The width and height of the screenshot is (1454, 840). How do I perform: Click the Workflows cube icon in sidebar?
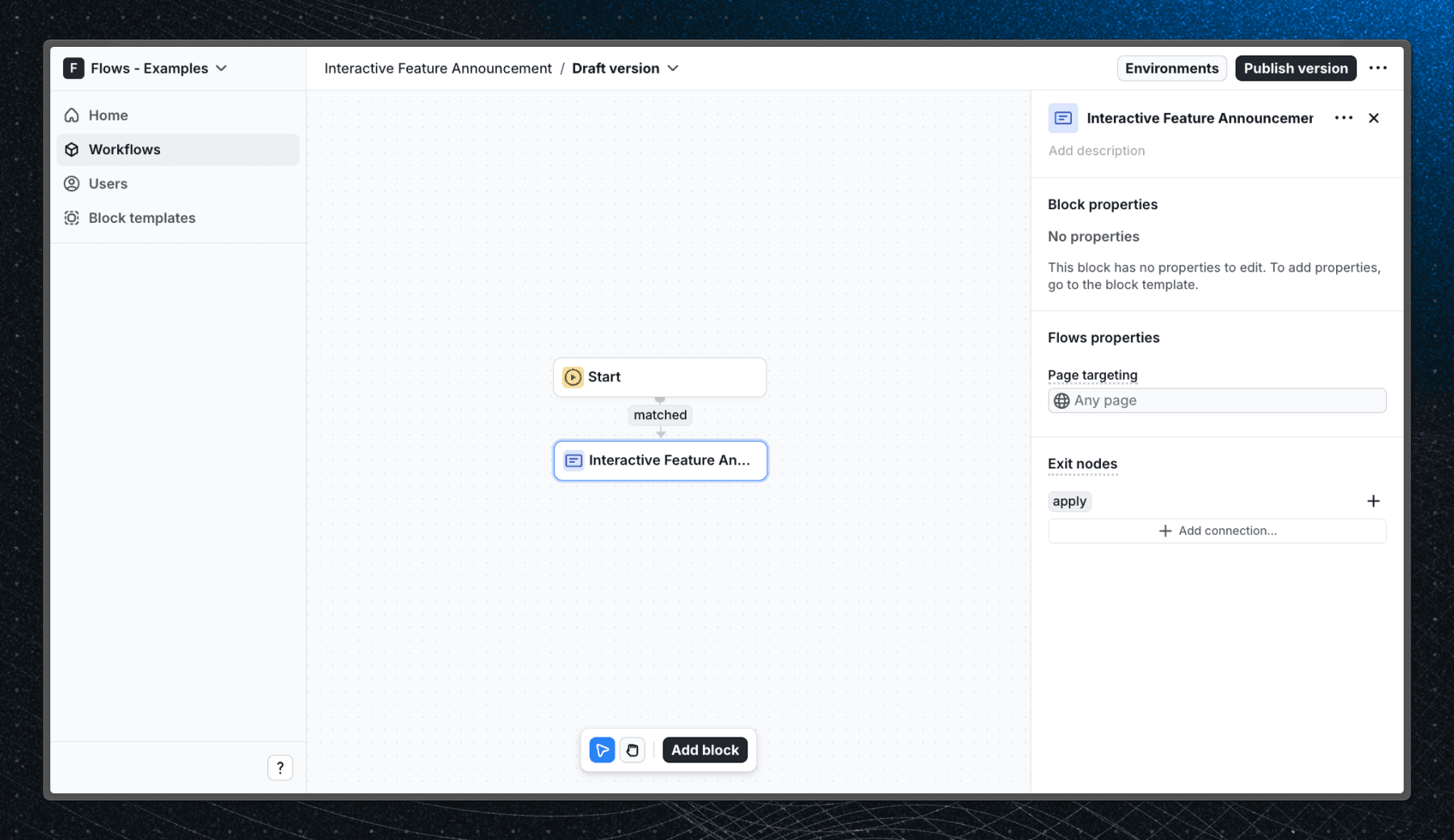[x=71, y=149]
